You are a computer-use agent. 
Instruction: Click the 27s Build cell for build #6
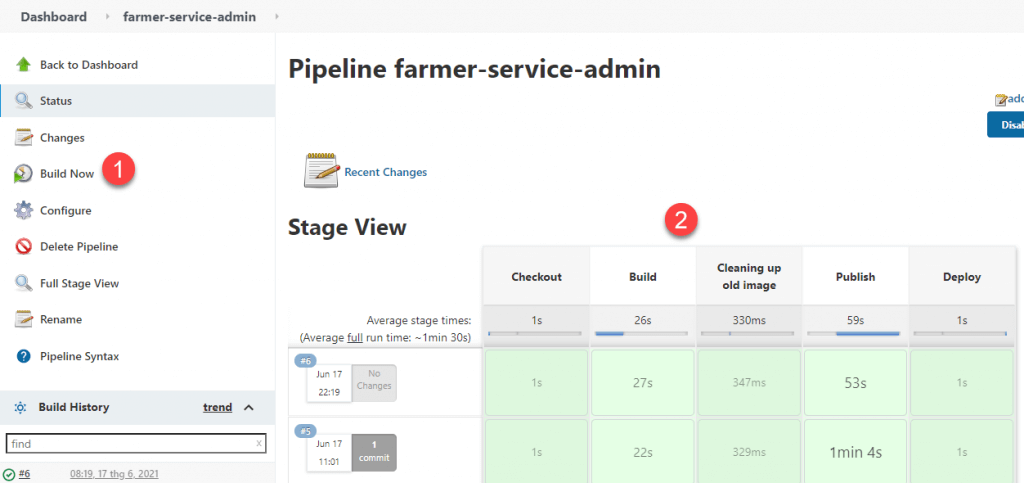[x=643, y=382]
